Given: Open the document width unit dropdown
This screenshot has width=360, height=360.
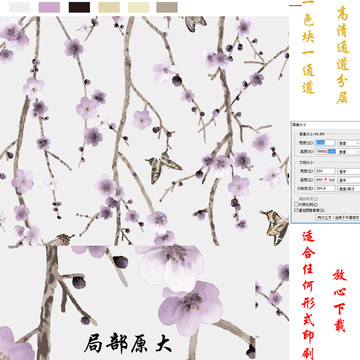Looking at the screenshot, I should [349, 171].
